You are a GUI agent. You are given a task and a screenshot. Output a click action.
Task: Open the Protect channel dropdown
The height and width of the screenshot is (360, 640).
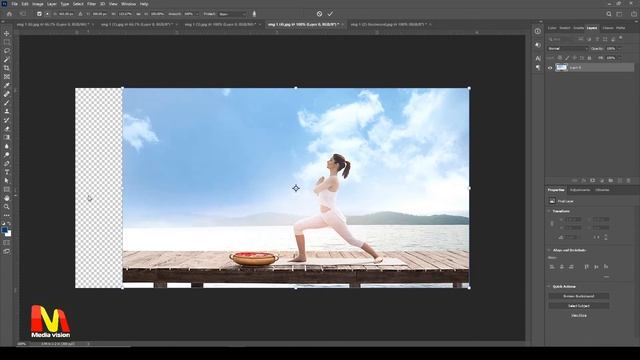point(233,14)
